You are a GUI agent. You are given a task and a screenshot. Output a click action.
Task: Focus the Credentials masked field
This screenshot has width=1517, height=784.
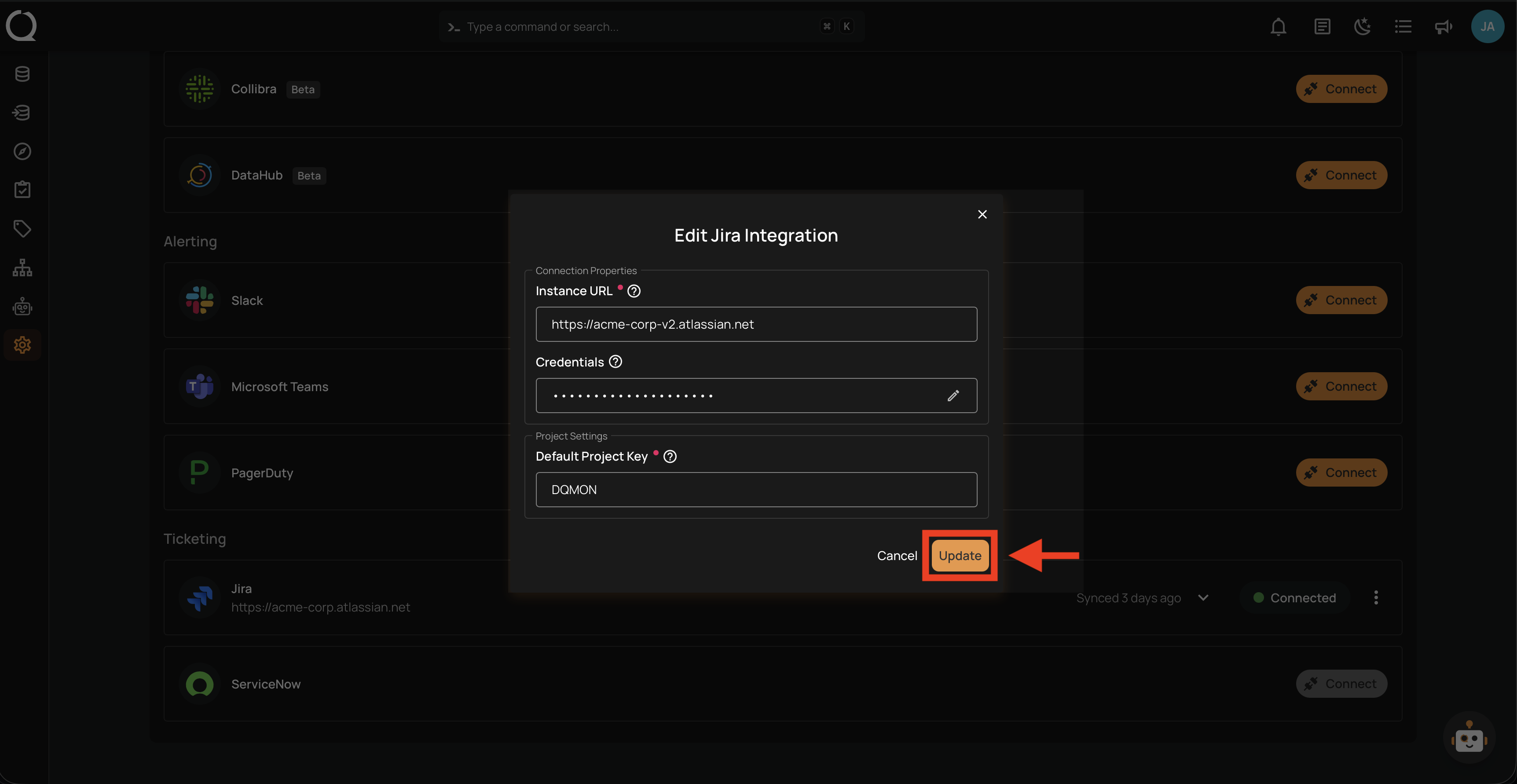coord(756,396)
